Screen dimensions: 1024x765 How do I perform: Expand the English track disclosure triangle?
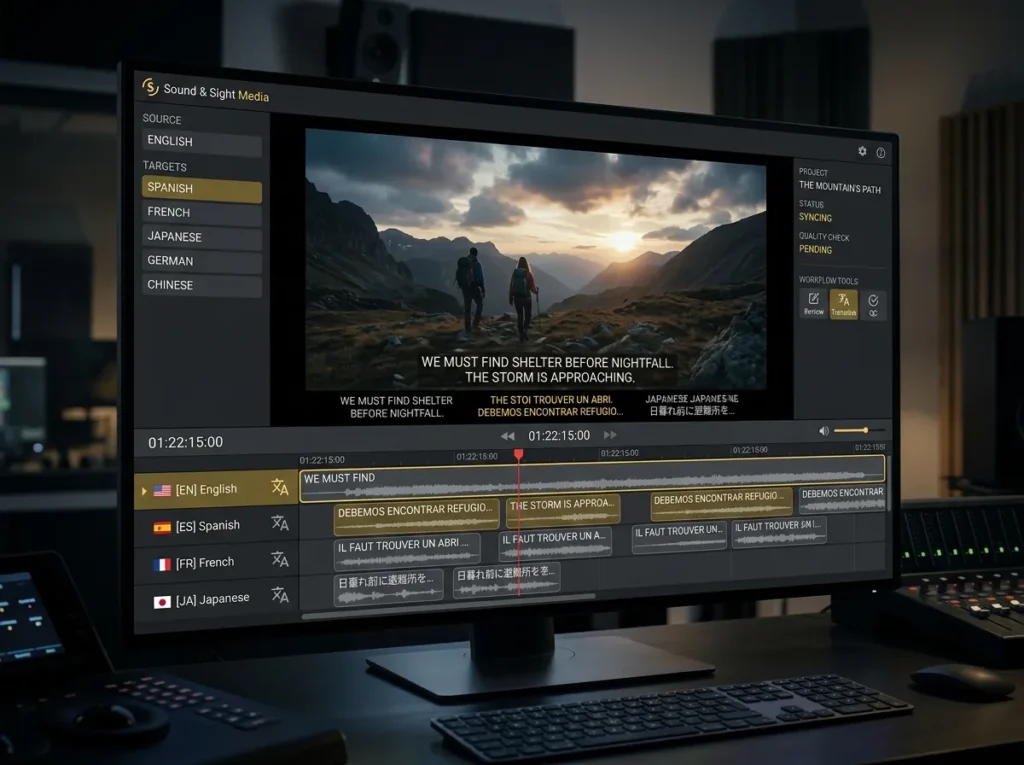click(x=144, y=491)
